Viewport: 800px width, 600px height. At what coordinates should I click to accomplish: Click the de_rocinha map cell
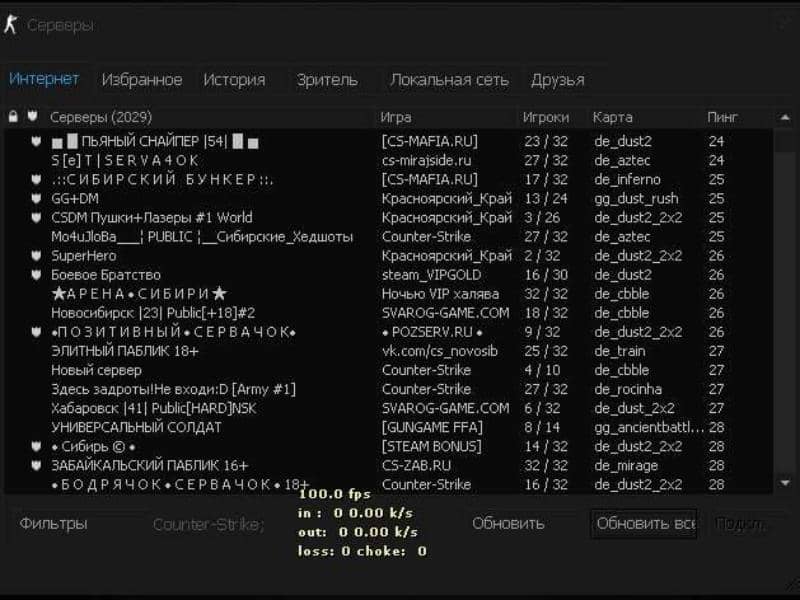click(628, 389)
